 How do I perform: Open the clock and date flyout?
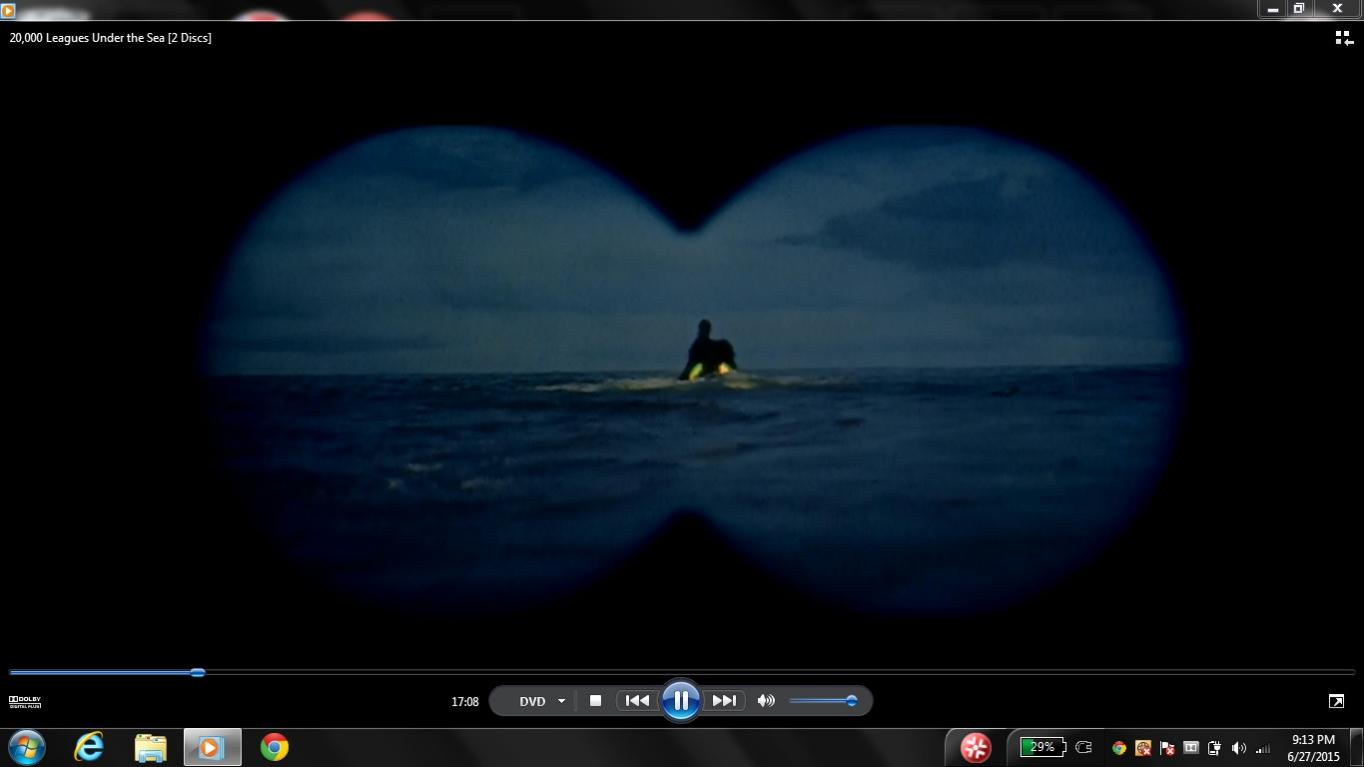[1313, 748]
